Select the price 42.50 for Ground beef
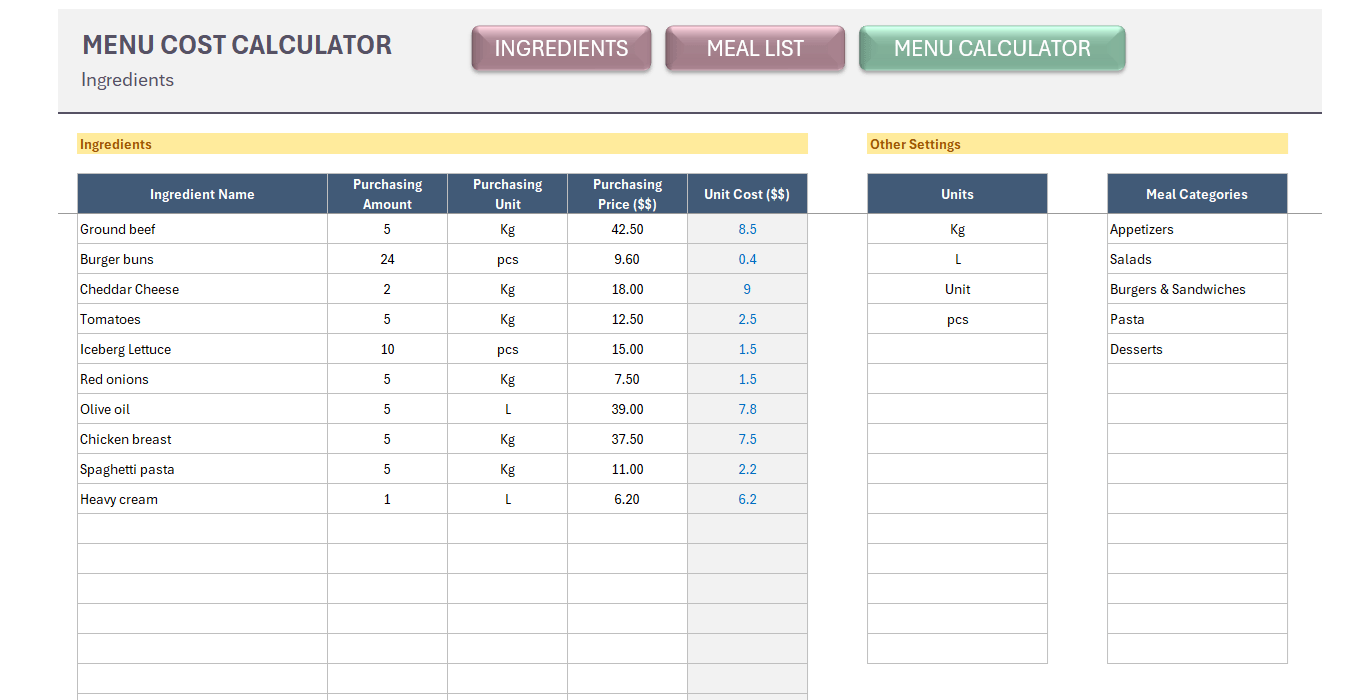 tap(627, 229)
